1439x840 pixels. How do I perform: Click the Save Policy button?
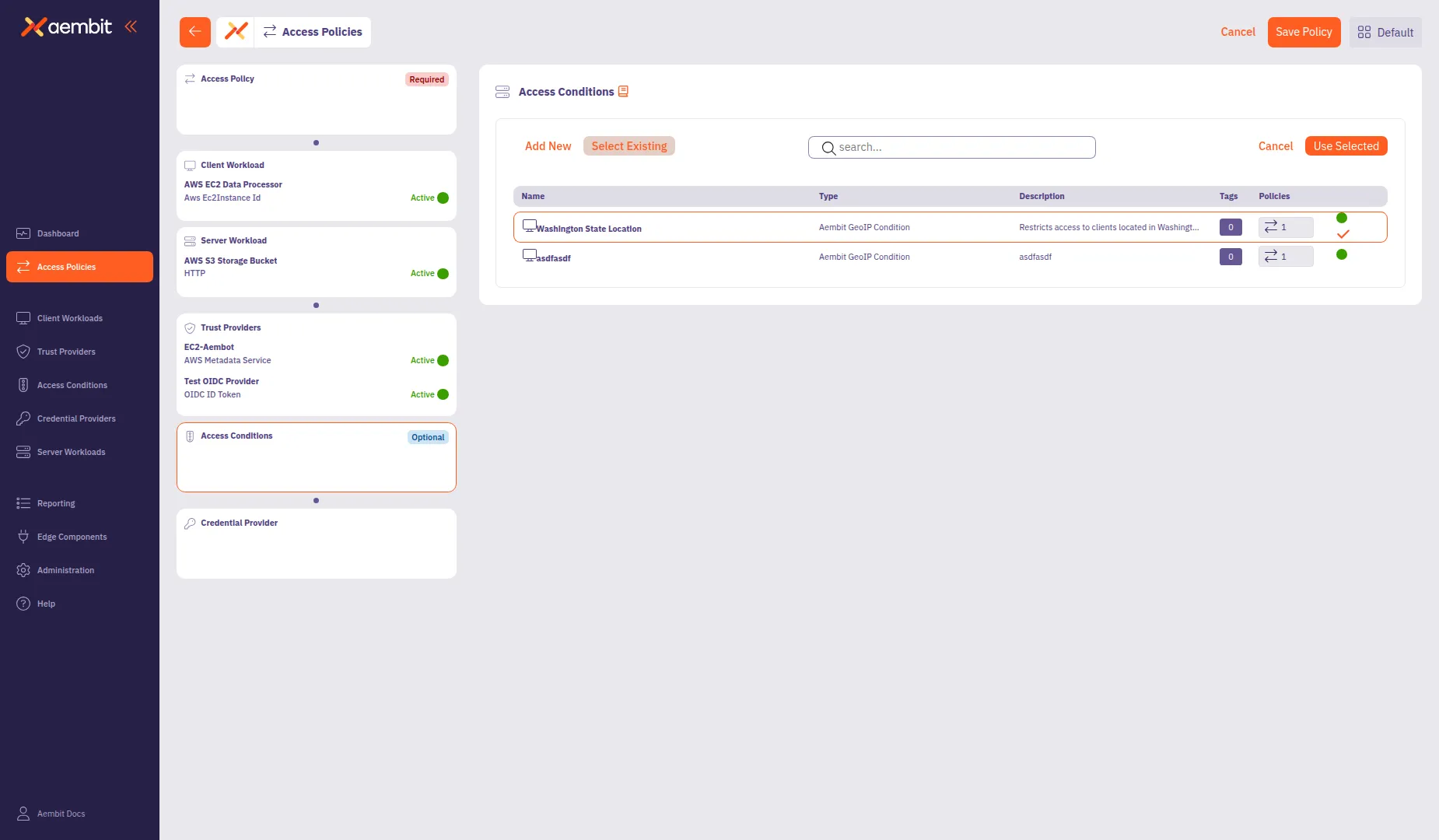click(1304, 32)
